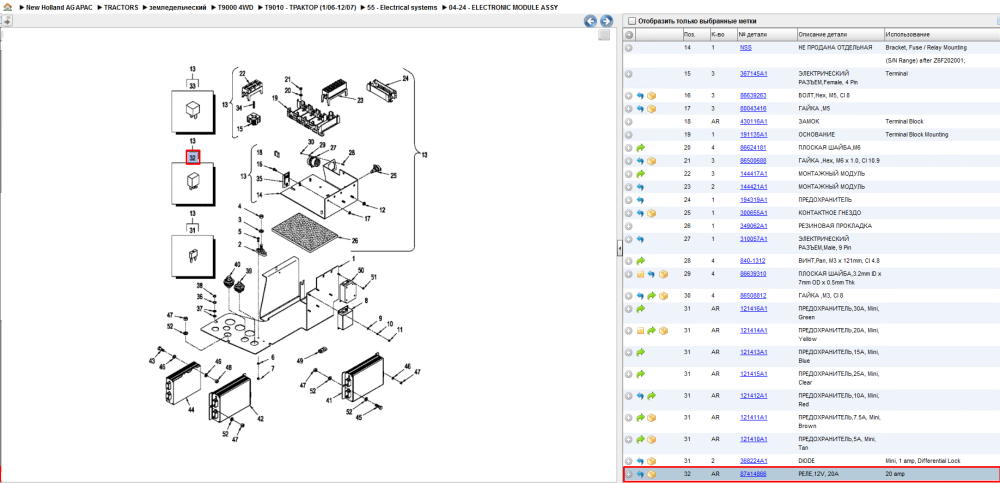
Task: Open part number link 87414888
Action: pyautogui.click(x=753, y=474)
